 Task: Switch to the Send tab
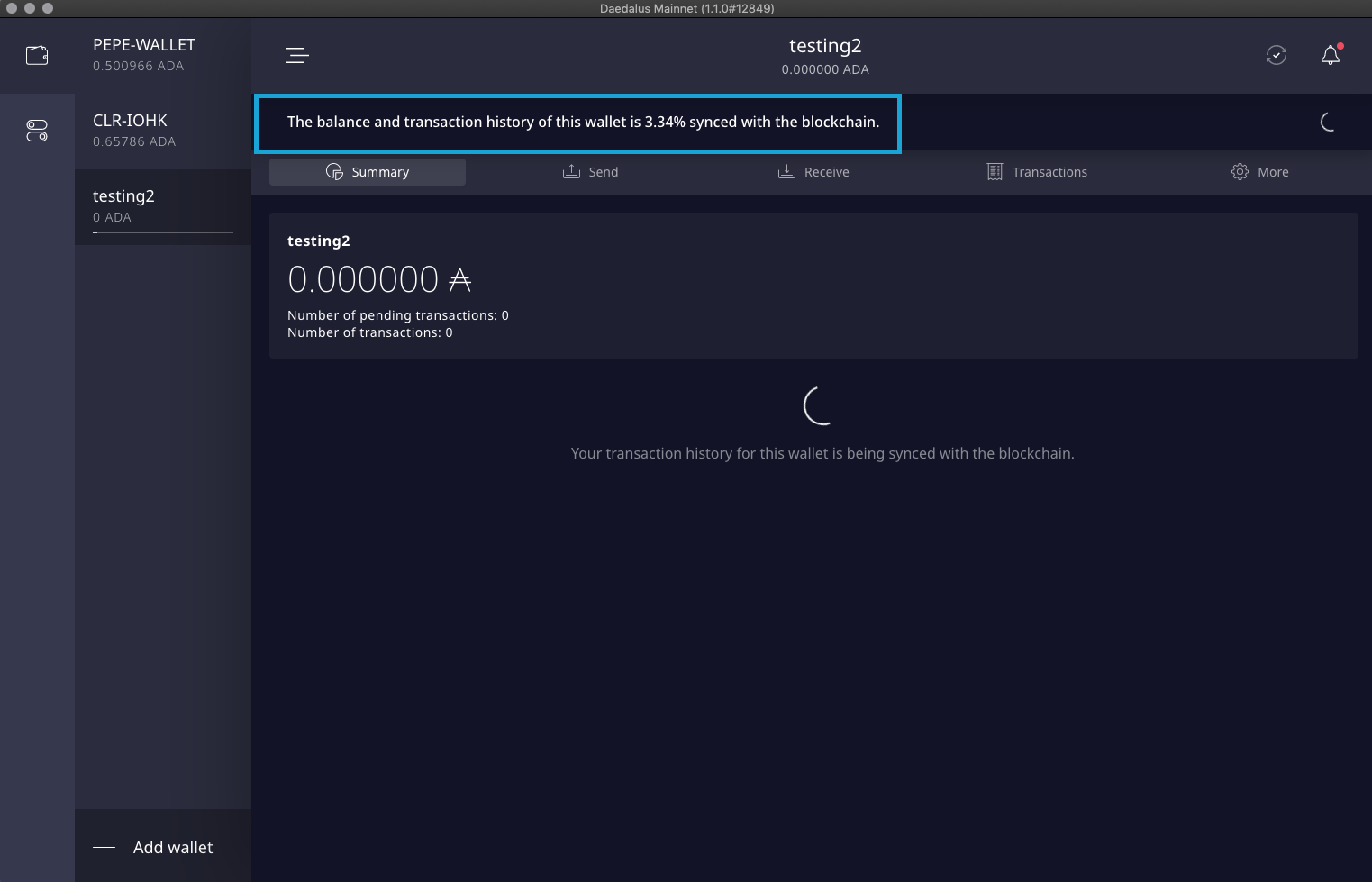[x=590, y=172]
